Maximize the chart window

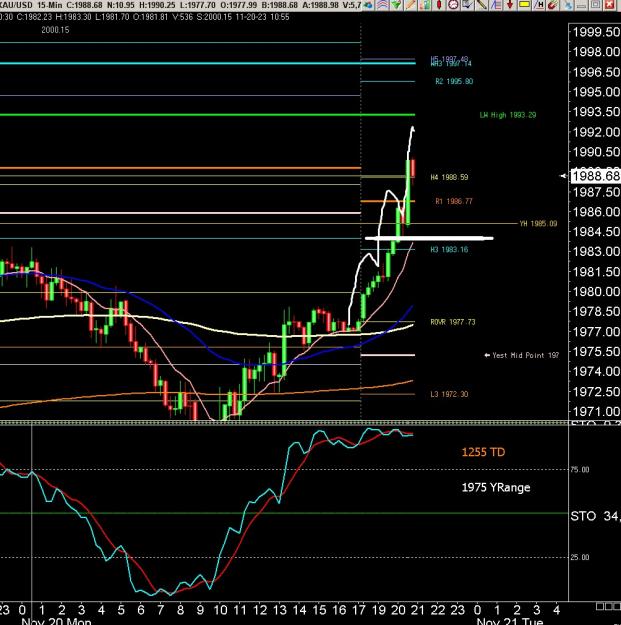point(595,5)
